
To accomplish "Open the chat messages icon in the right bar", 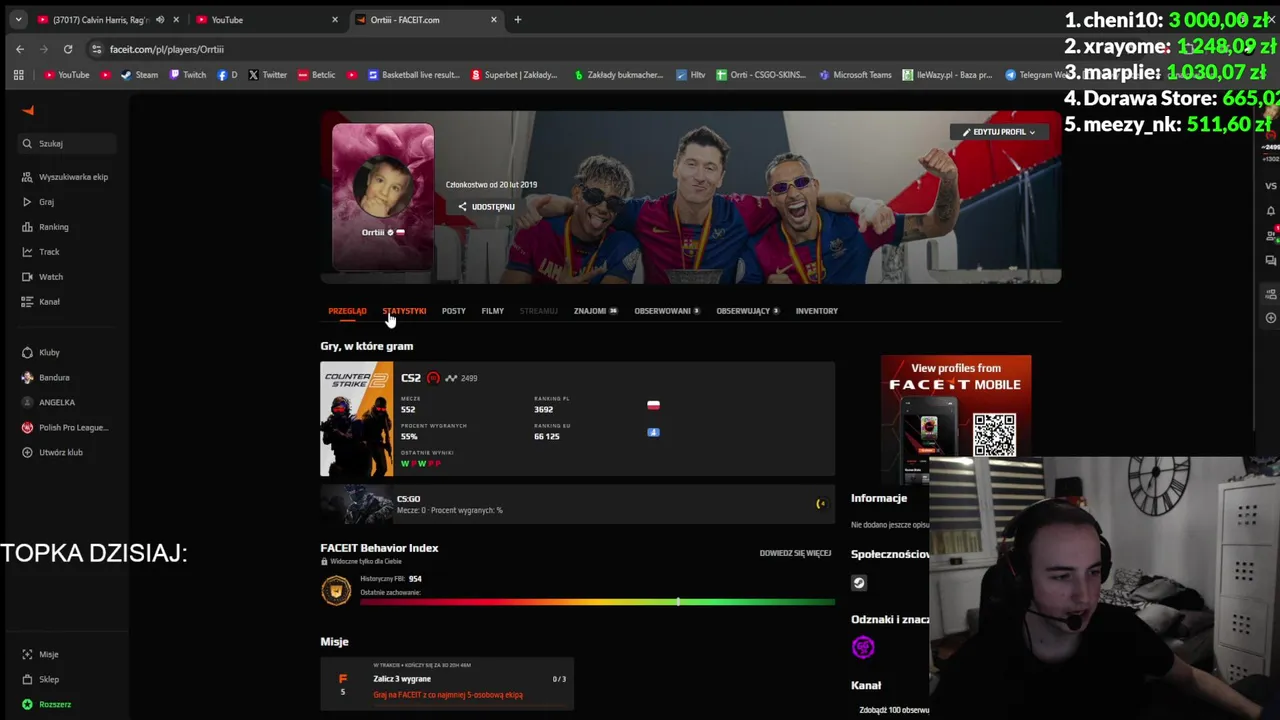I will point(1271,261).
